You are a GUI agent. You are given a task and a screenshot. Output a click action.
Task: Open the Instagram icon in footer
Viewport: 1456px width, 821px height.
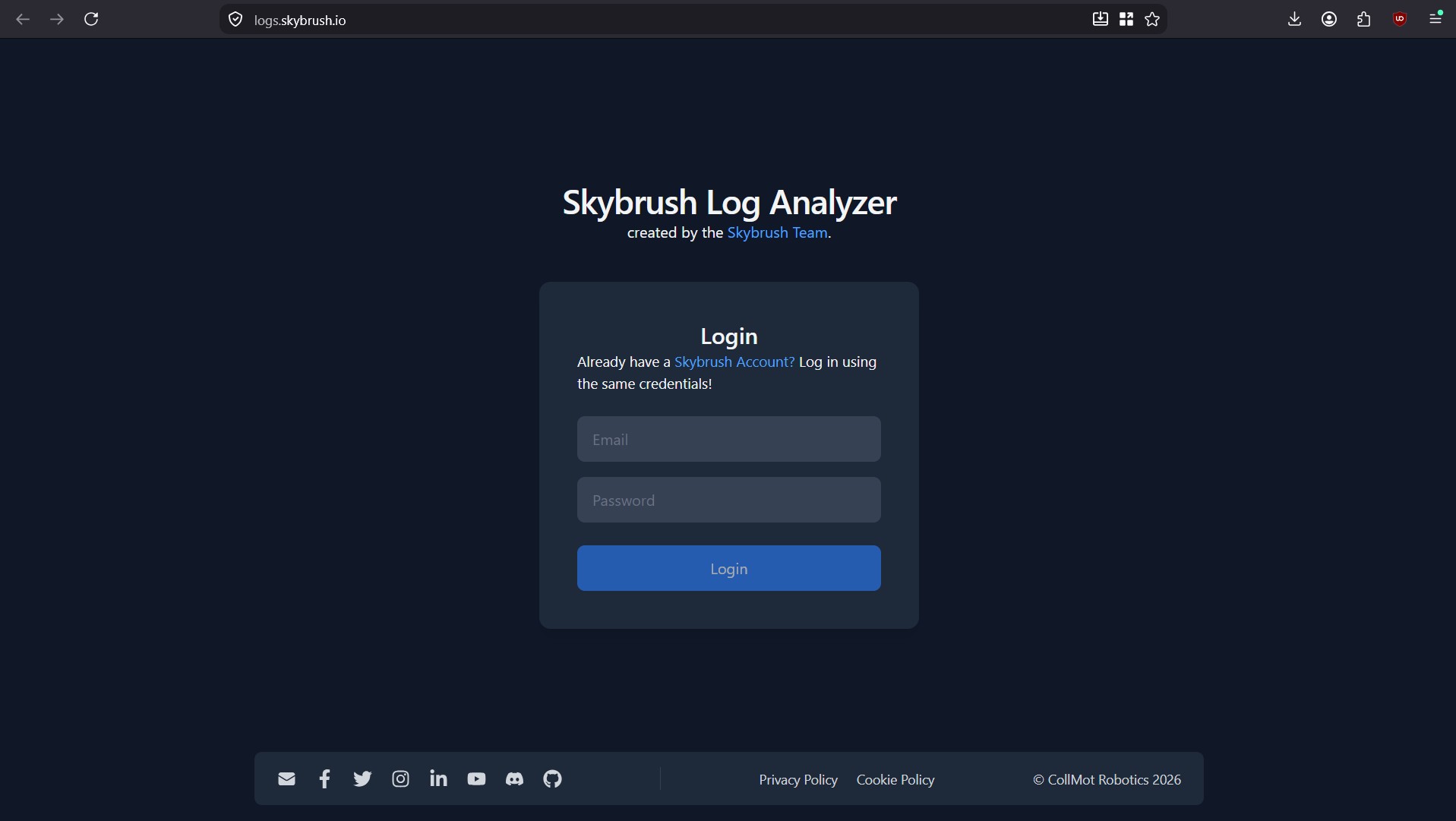[400, 779]
